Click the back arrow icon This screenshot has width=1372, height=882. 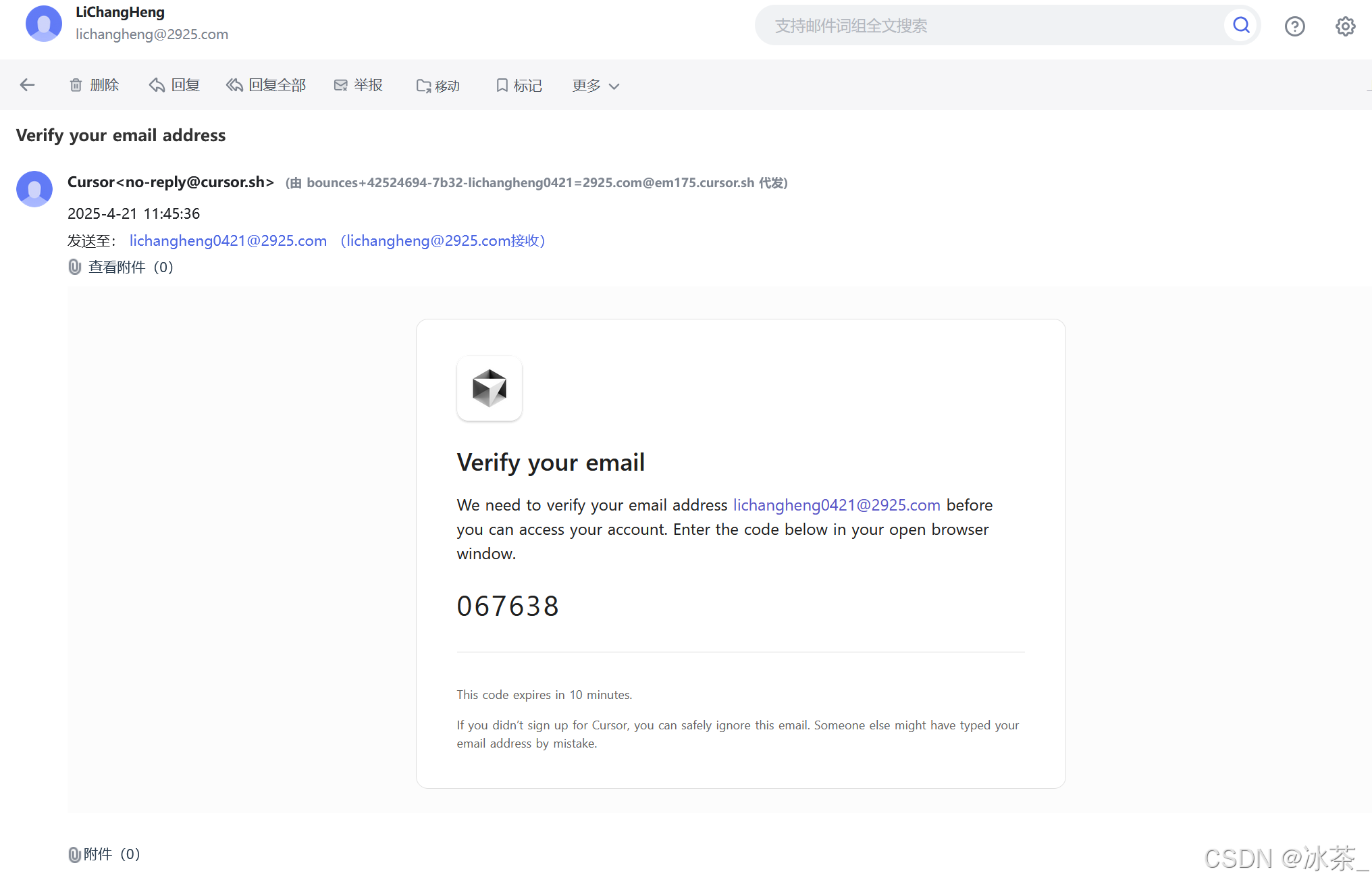point(27,85)
